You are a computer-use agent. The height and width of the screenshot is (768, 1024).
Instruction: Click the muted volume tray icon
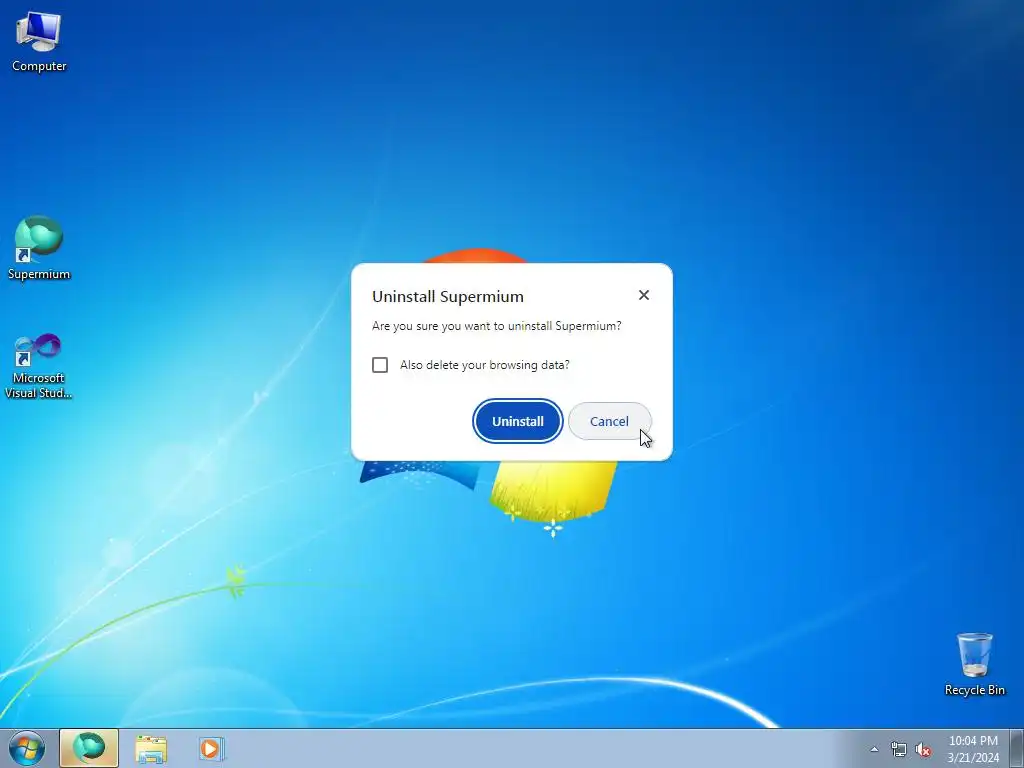[x=923, y=750]
